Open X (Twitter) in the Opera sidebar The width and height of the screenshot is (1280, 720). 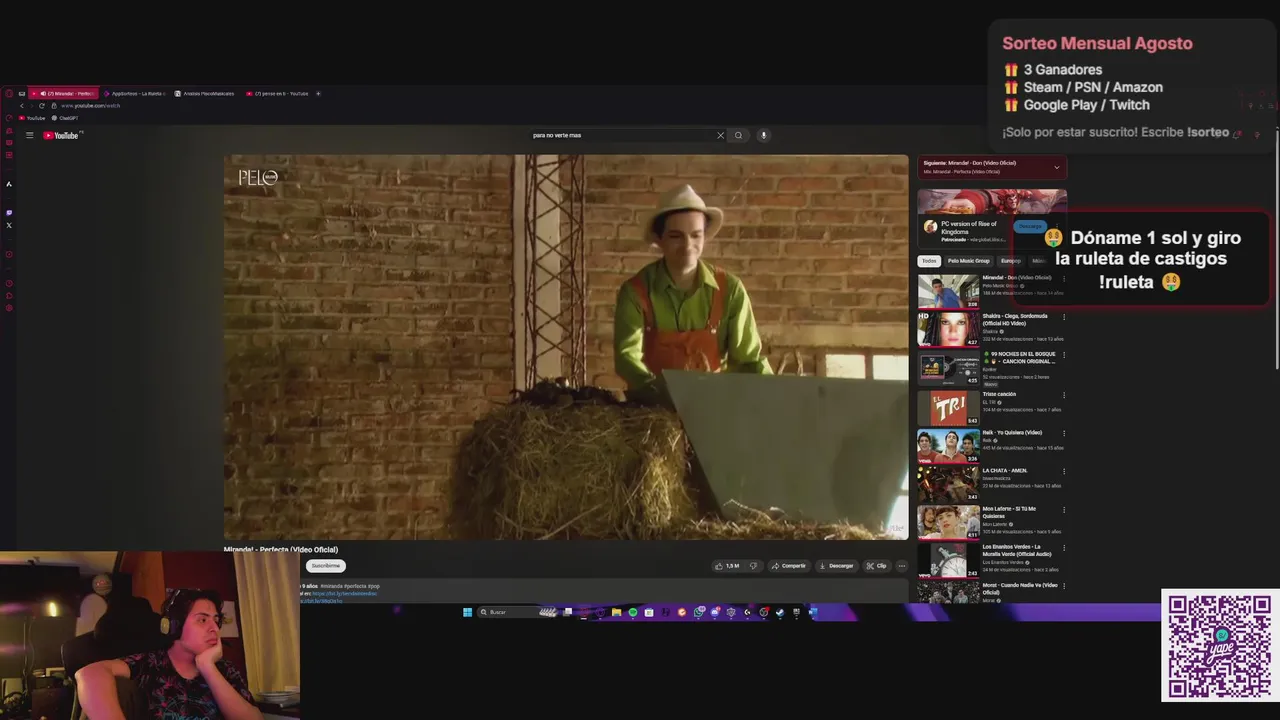point(9,225)
